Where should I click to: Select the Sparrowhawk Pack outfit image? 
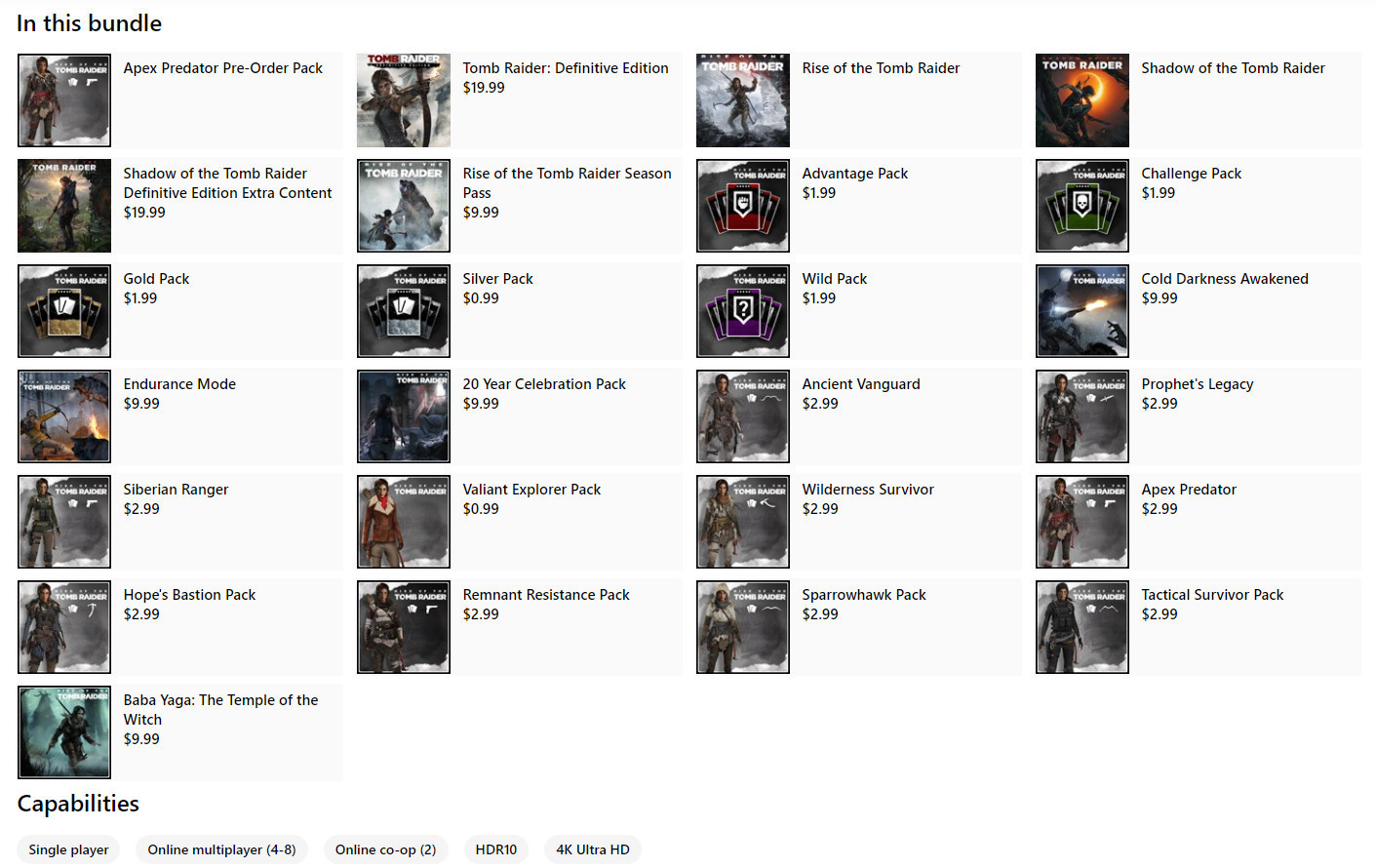point(743,627)
